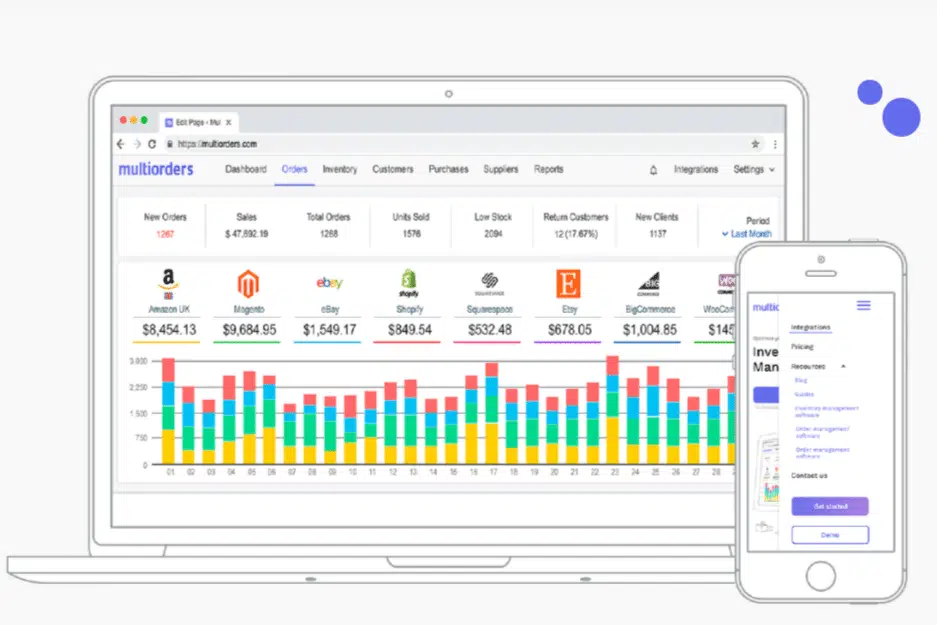Go to the Customers tab

click(393, 170)
